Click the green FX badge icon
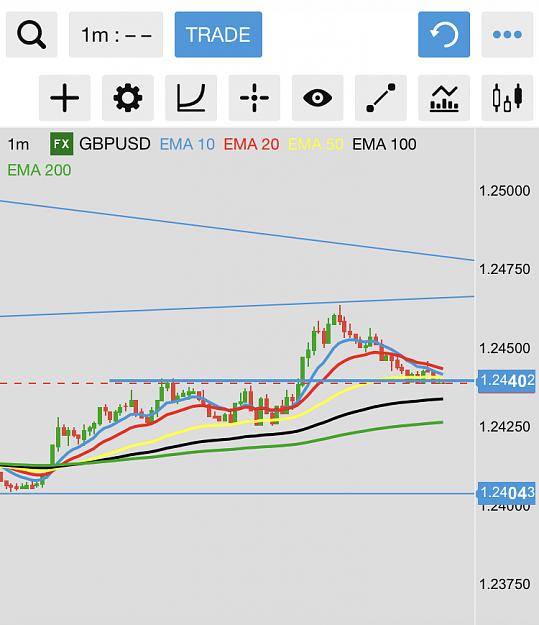This screenshot has height=625, width=539. point(62,143)
